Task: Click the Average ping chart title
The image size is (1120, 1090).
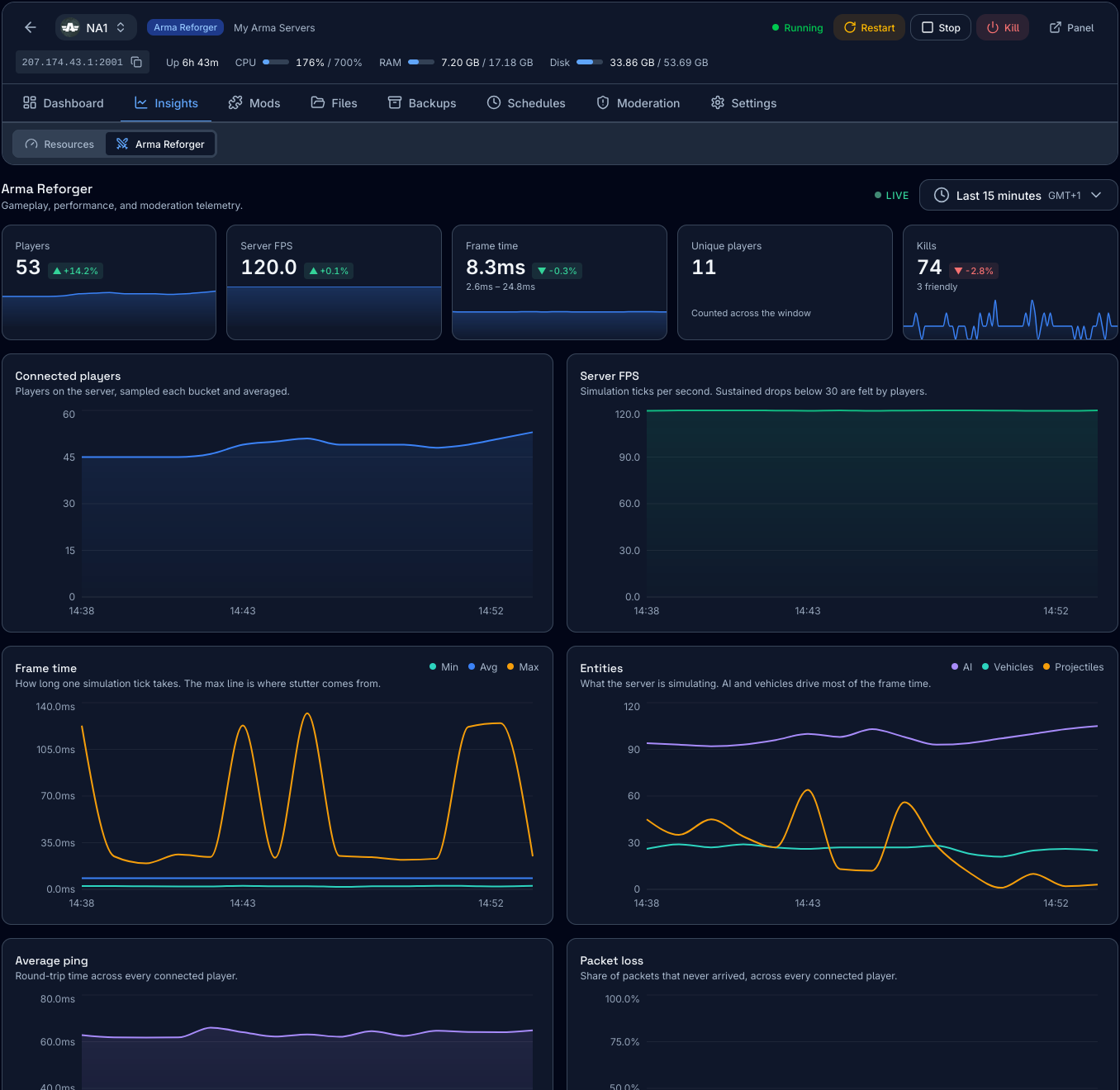Action: tap(51, 960)
